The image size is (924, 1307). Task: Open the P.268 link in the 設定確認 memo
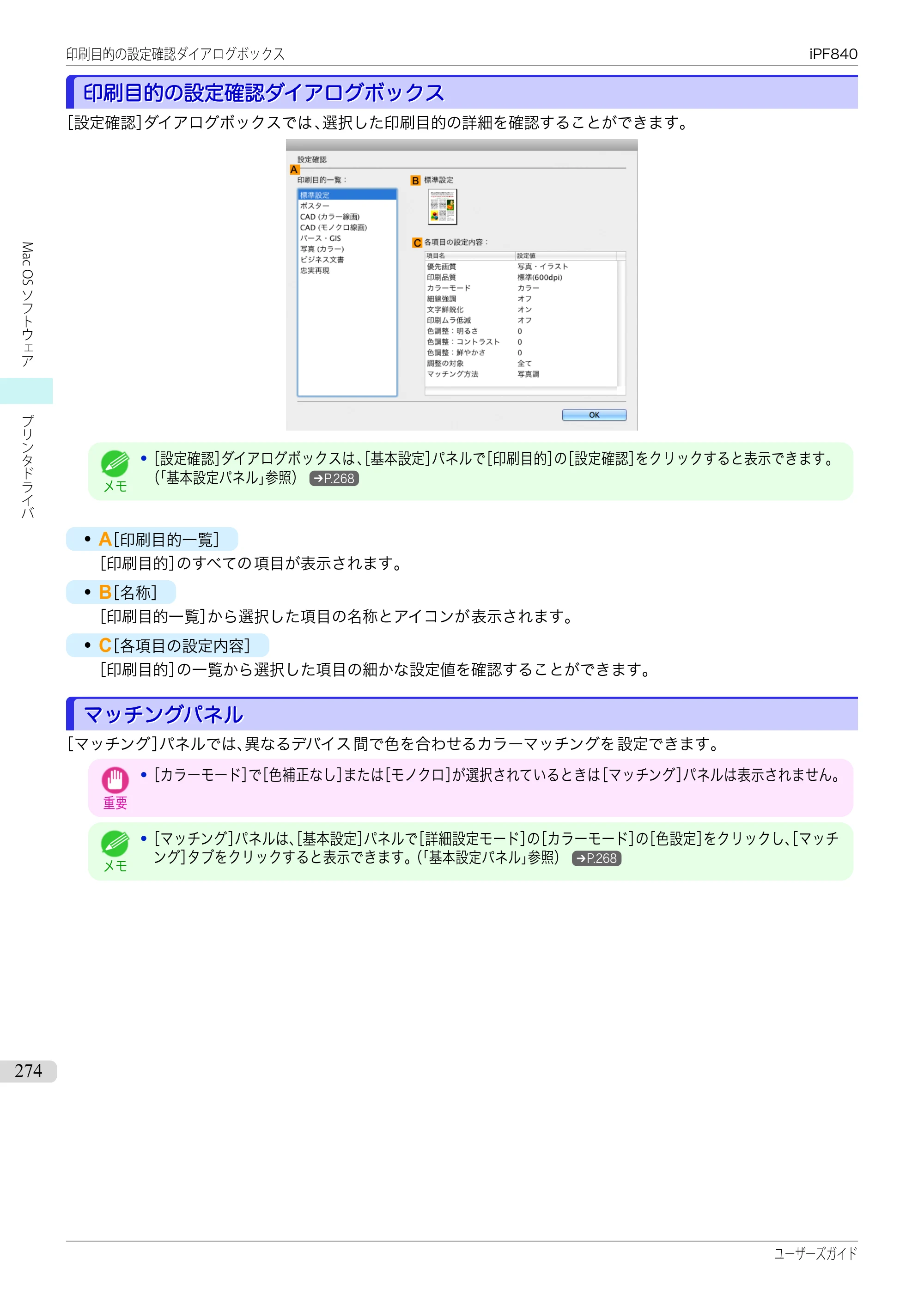pyautogui.click(x=334, y=479)
